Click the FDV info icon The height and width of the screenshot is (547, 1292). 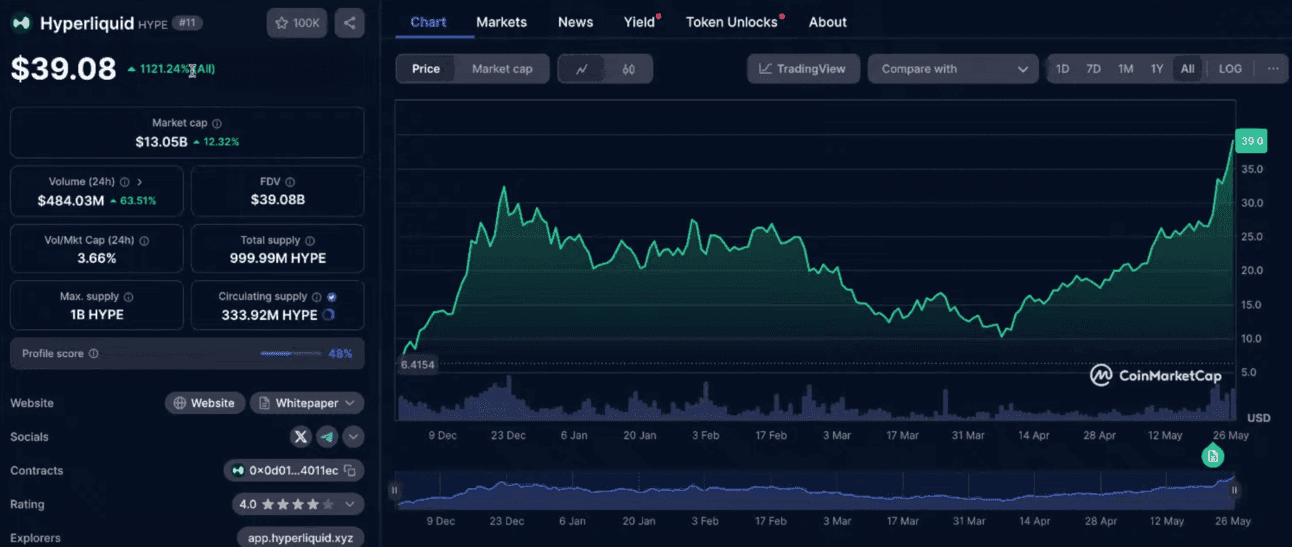point(290,182)
